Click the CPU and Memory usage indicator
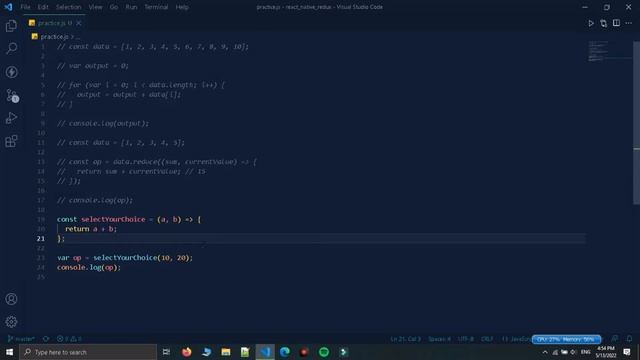This screenshot has width=640, height=360. 566,339
